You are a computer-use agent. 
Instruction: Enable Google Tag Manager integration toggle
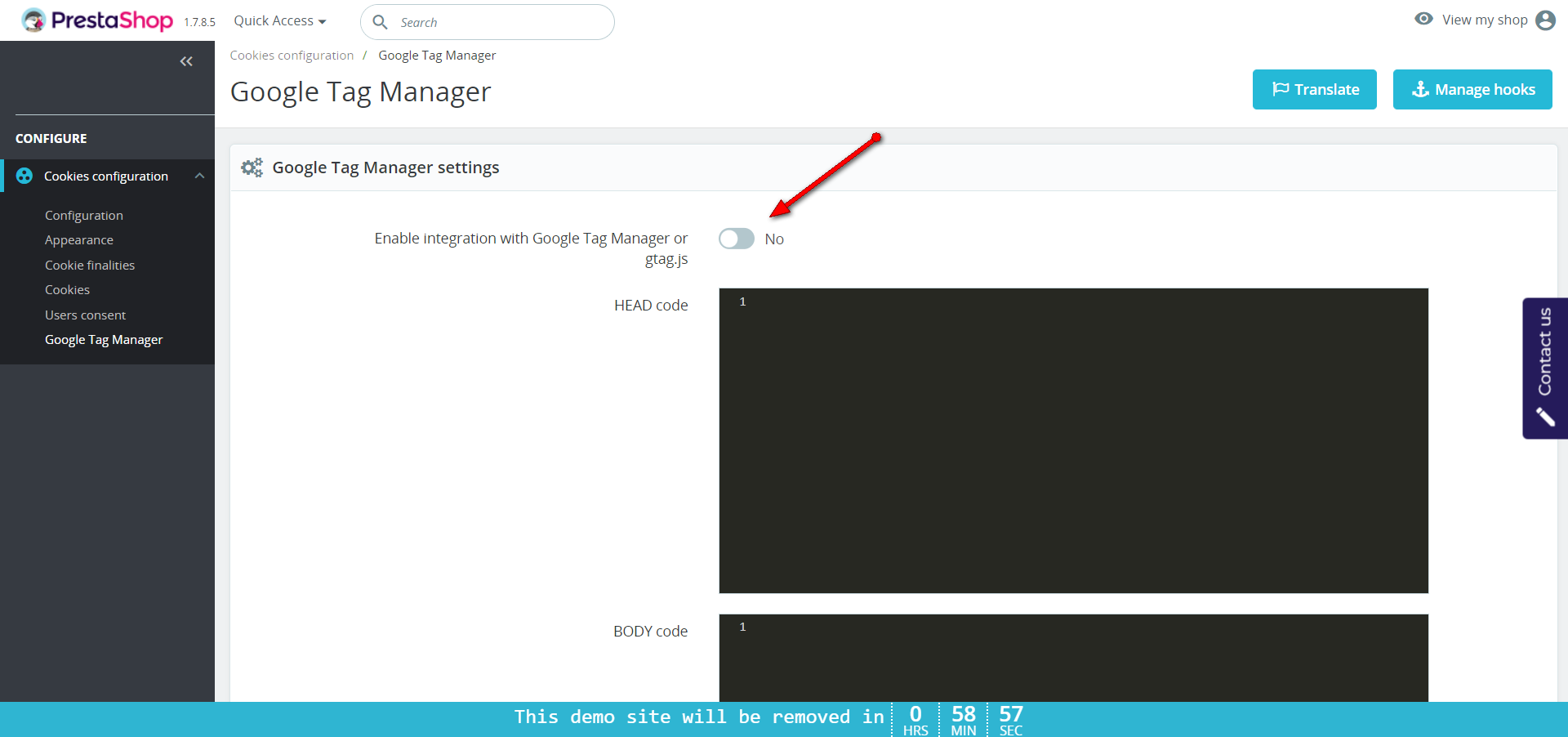coord(737,239)
